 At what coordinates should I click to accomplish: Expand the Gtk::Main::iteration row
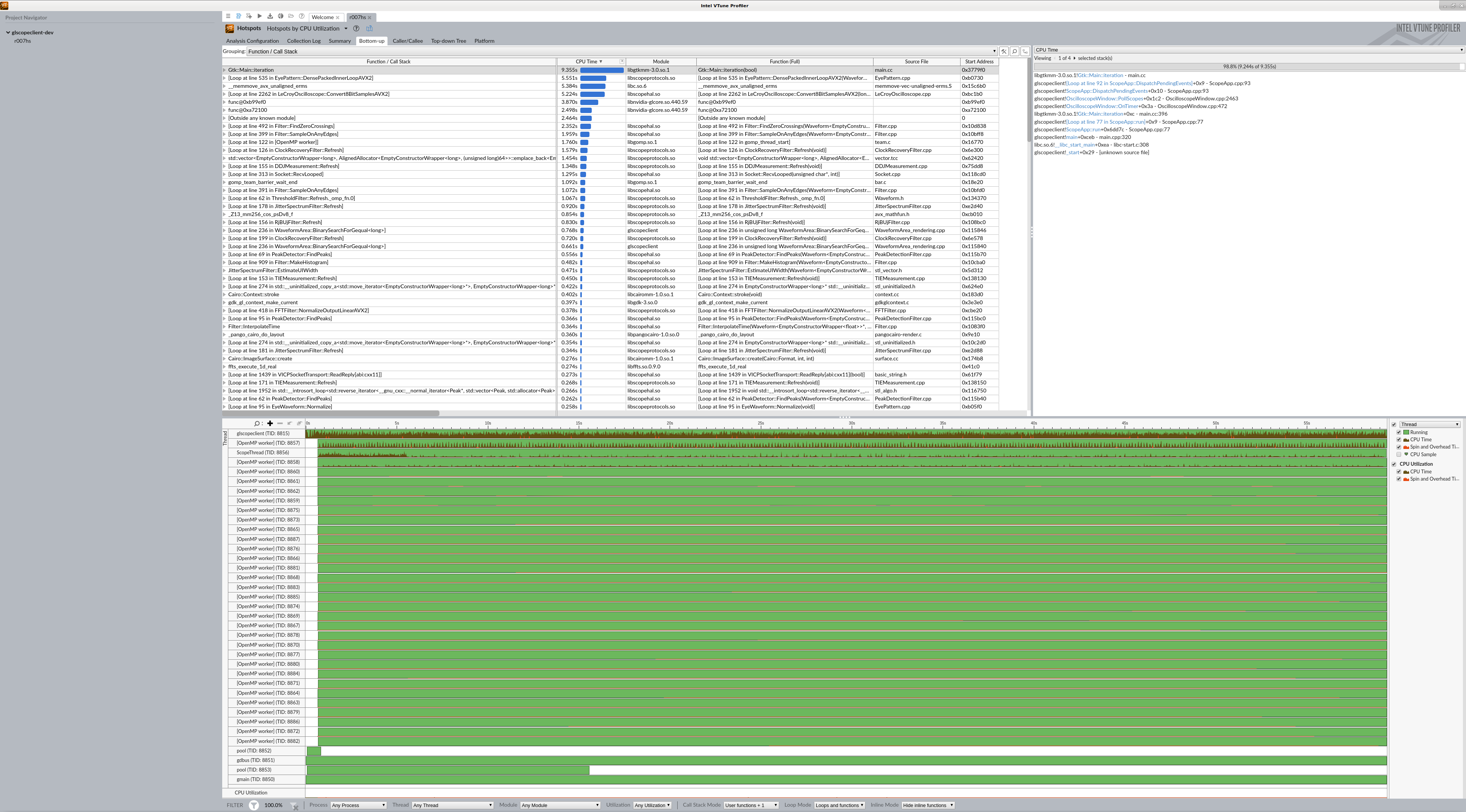click(224, 70)
